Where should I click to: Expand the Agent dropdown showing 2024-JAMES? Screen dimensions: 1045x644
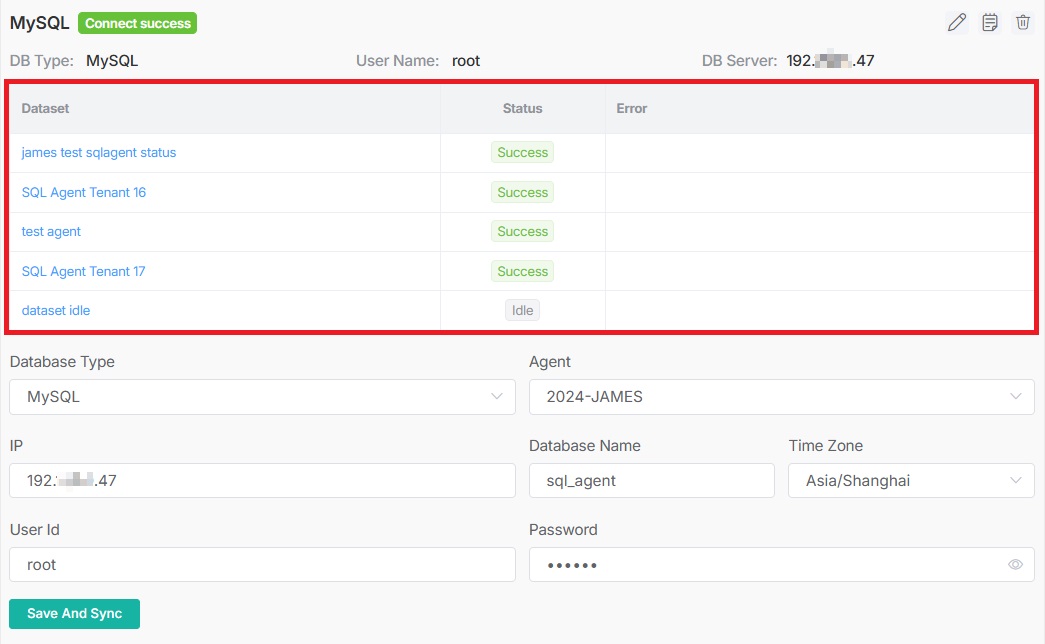point(781,397)
